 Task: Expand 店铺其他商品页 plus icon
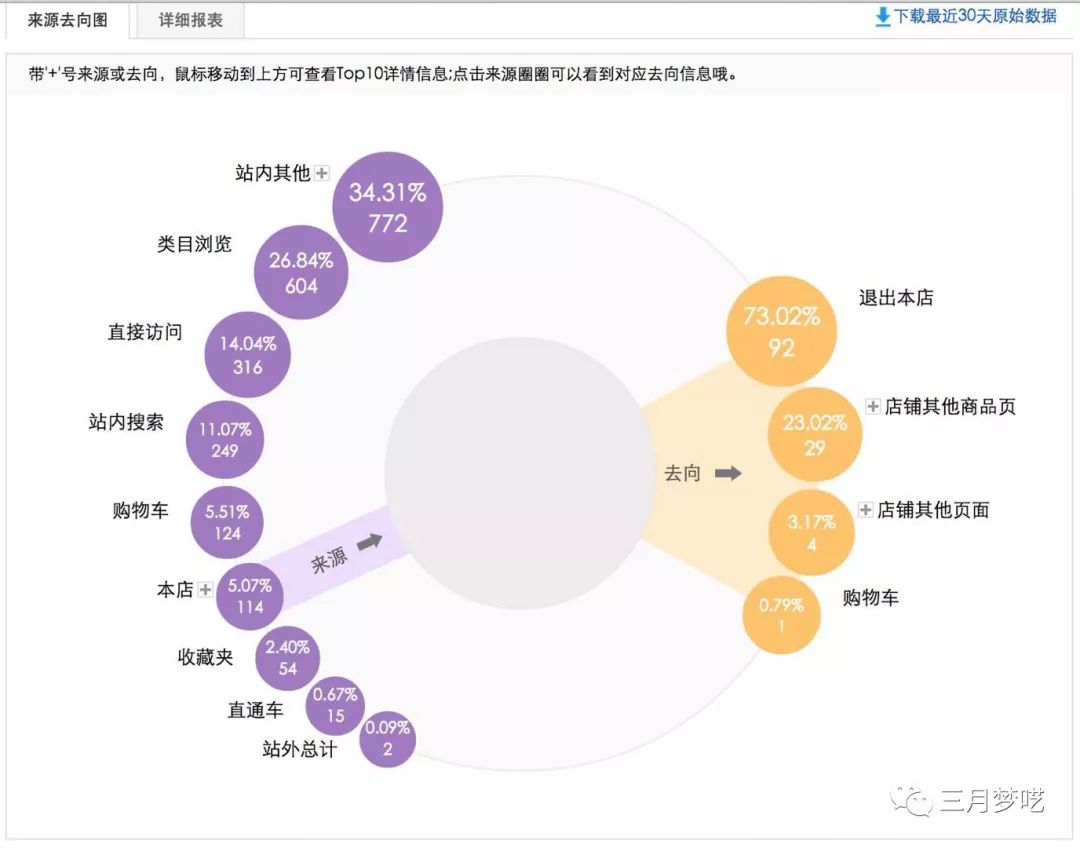coord(873,407)
